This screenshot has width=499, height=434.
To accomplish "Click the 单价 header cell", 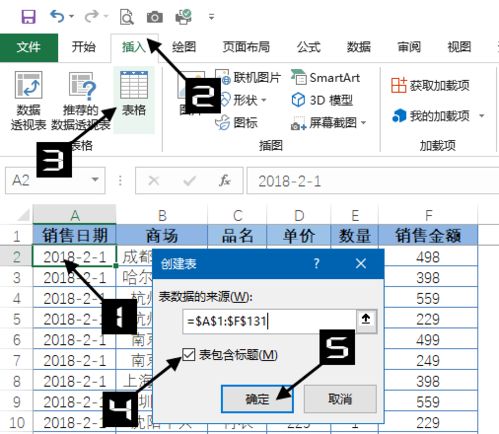I will pyautogui.click(x=299, y=235).
